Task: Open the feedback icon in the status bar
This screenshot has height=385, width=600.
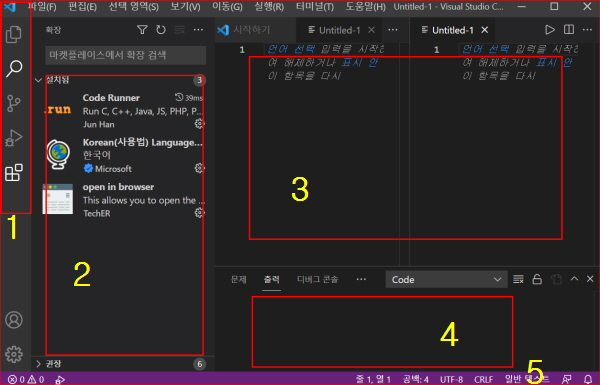Action: (567, 379)
